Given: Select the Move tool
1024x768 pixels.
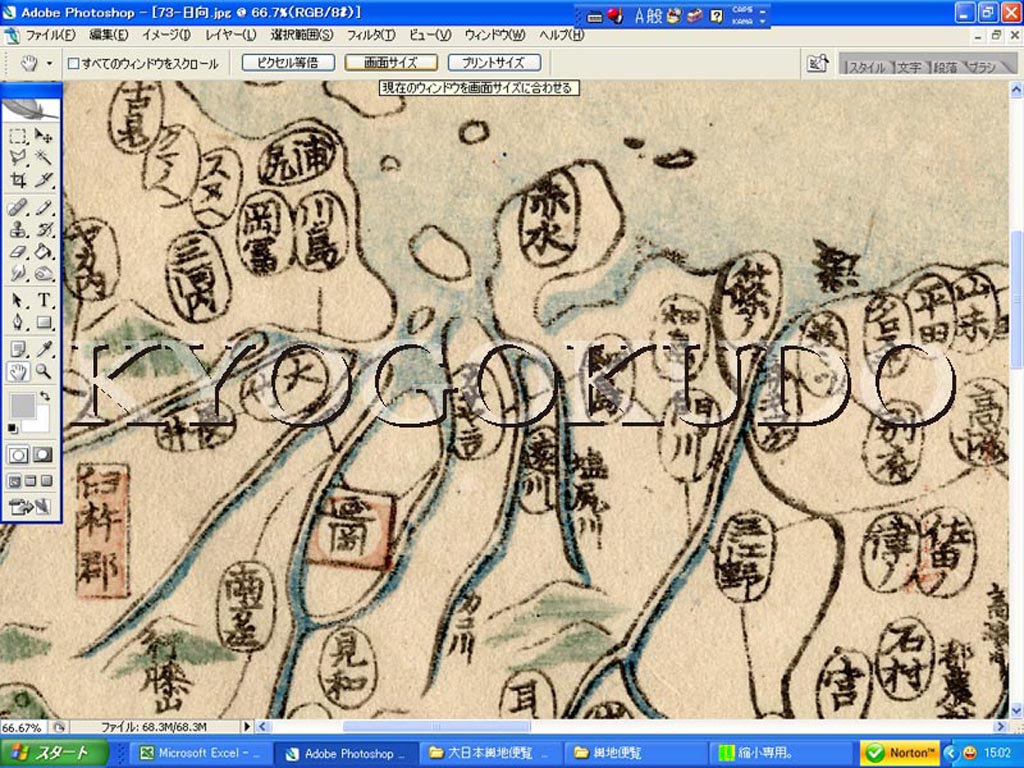Looking at the screenshot, I should 43,136.
